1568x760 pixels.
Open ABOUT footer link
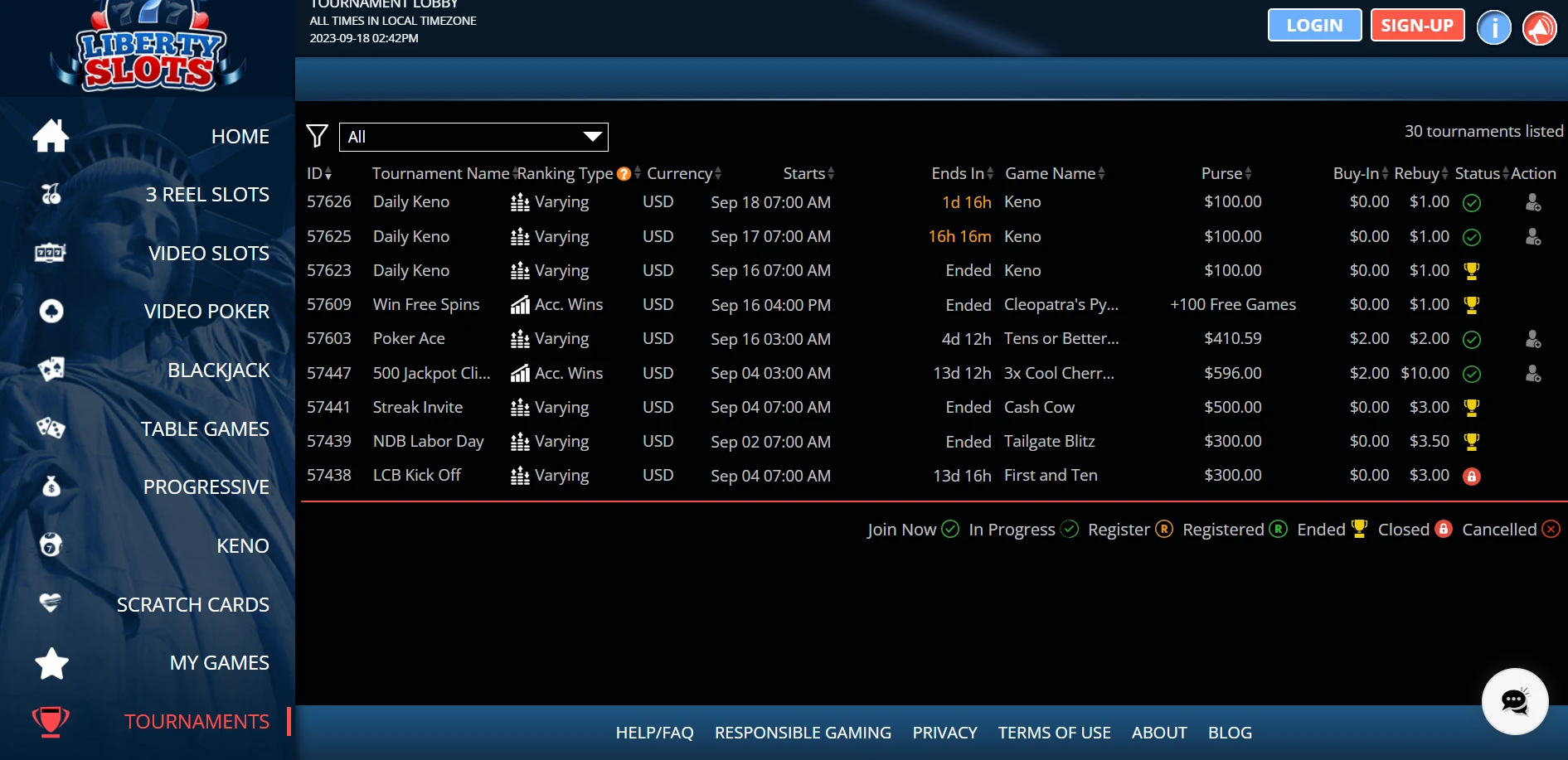click(1159, 733)
